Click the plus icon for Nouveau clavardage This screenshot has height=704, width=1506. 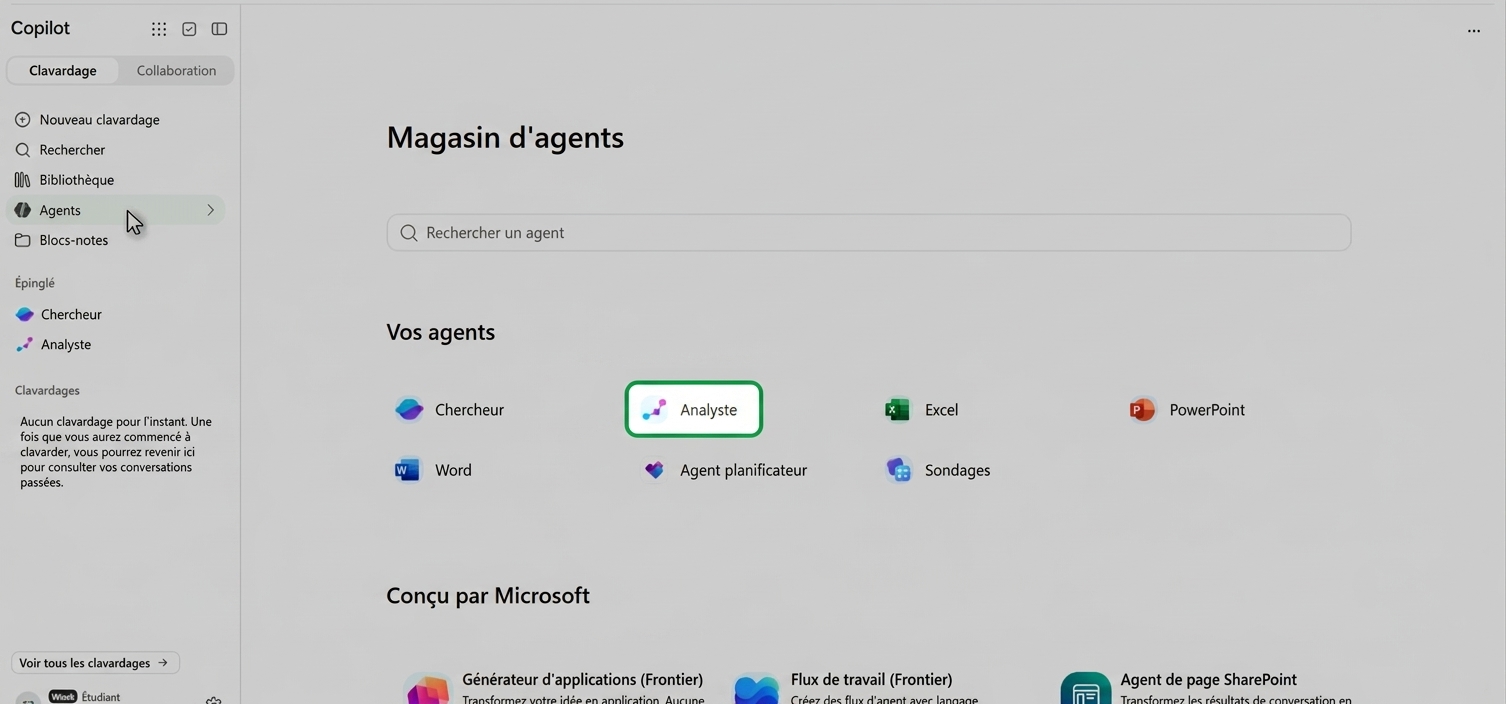pos(22,119)
